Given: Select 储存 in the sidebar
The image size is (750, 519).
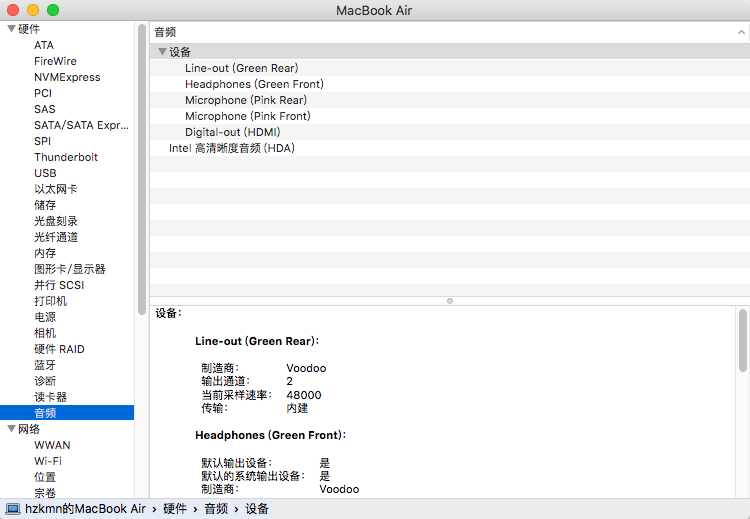Looking at the screenshot, I should 45,205.
